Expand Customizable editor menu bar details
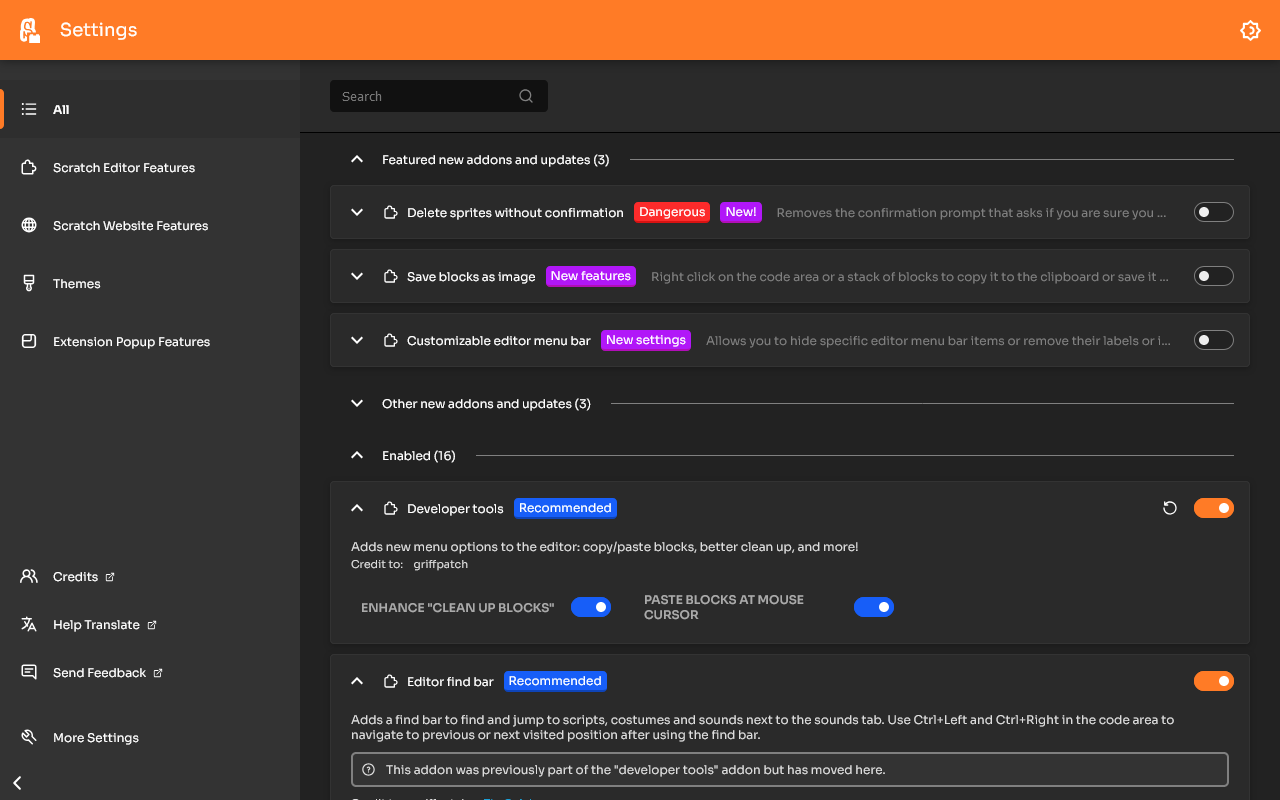 point(357,340)
